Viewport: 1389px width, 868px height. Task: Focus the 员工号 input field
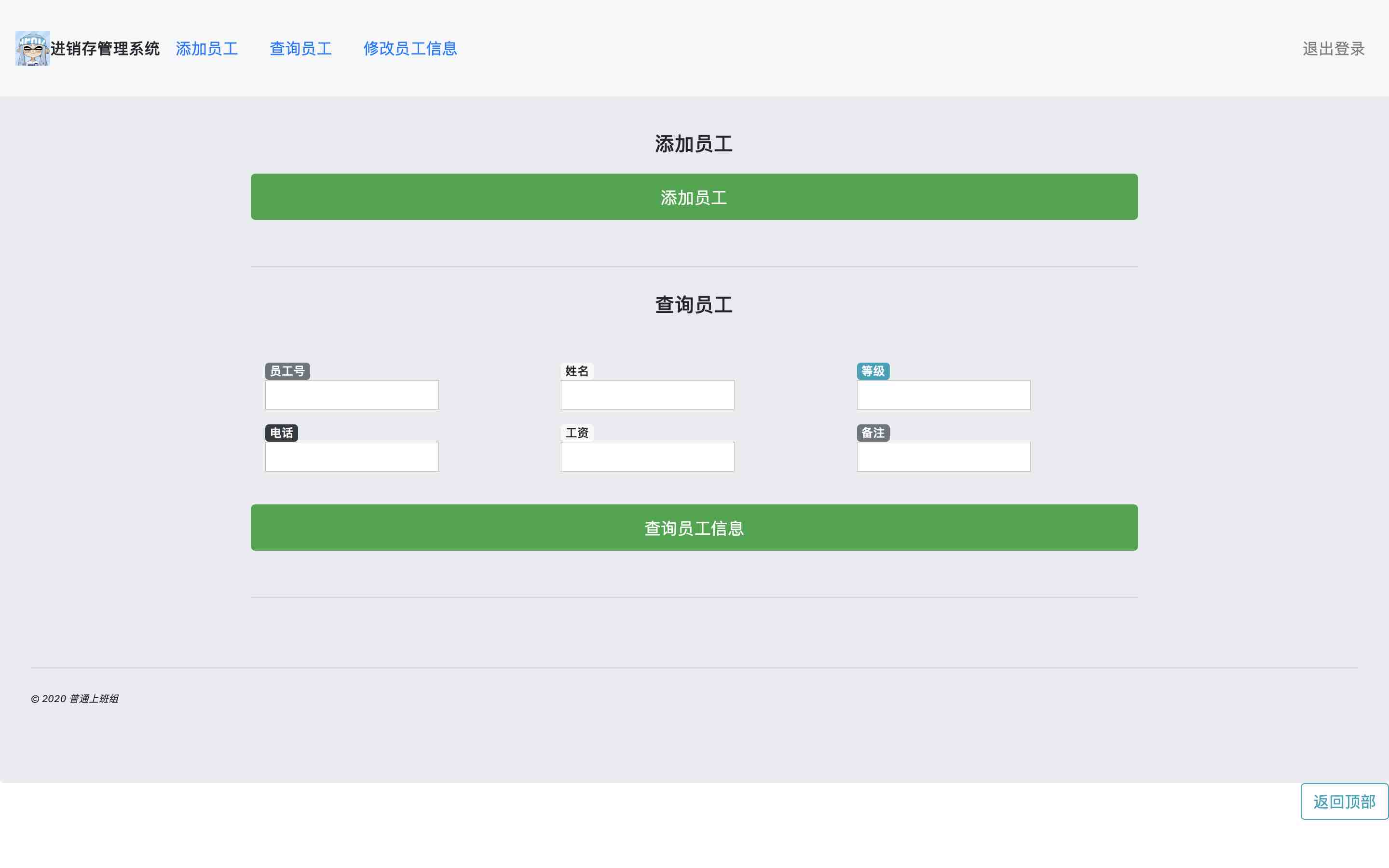(351, 395)
